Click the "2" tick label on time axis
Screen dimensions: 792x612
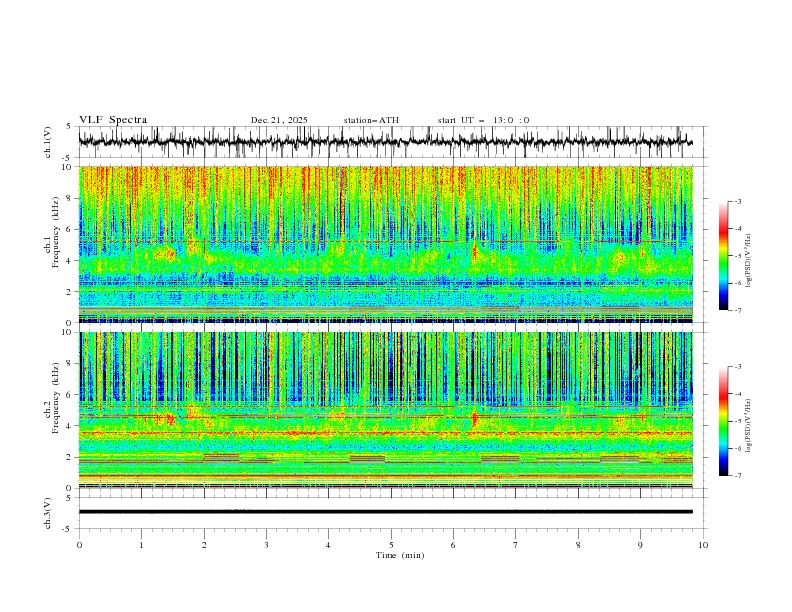click(204, 545)
